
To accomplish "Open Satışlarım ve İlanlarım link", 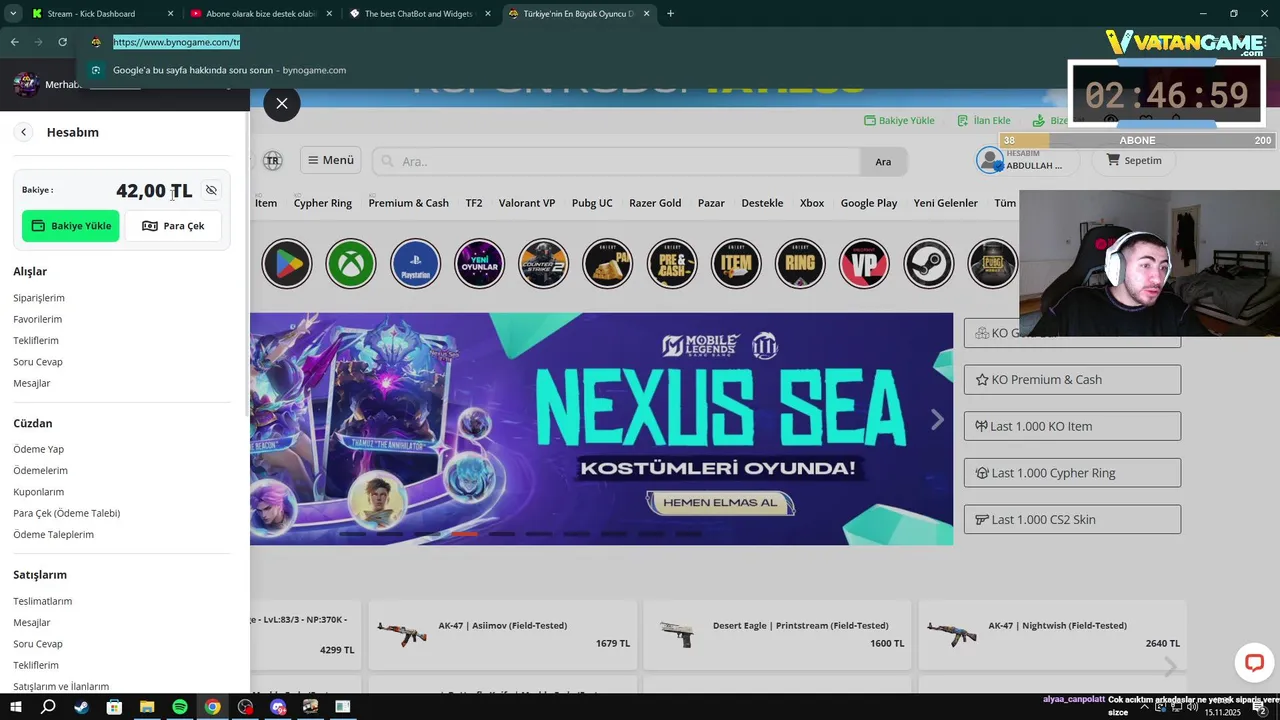I will [61, 686].
